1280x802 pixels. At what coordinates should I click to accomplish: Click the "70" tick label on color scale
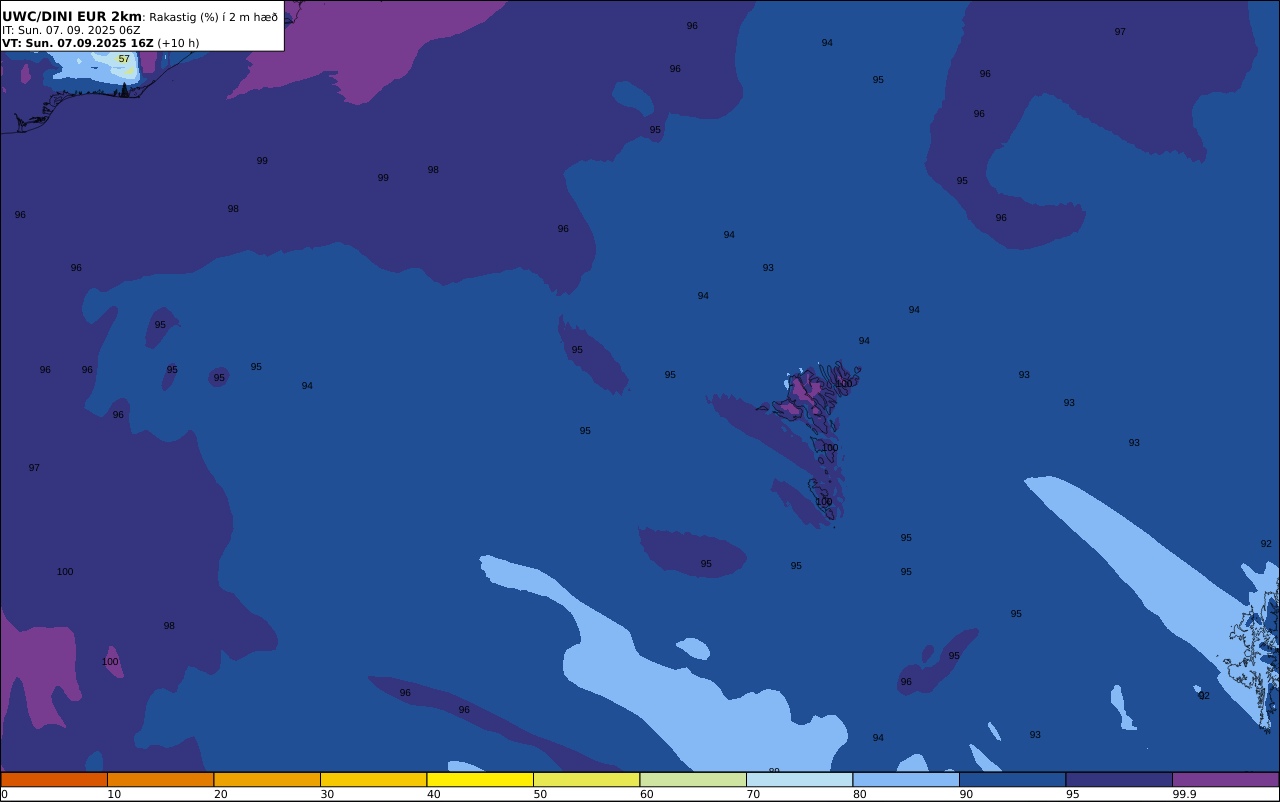(x=753, y=794)
